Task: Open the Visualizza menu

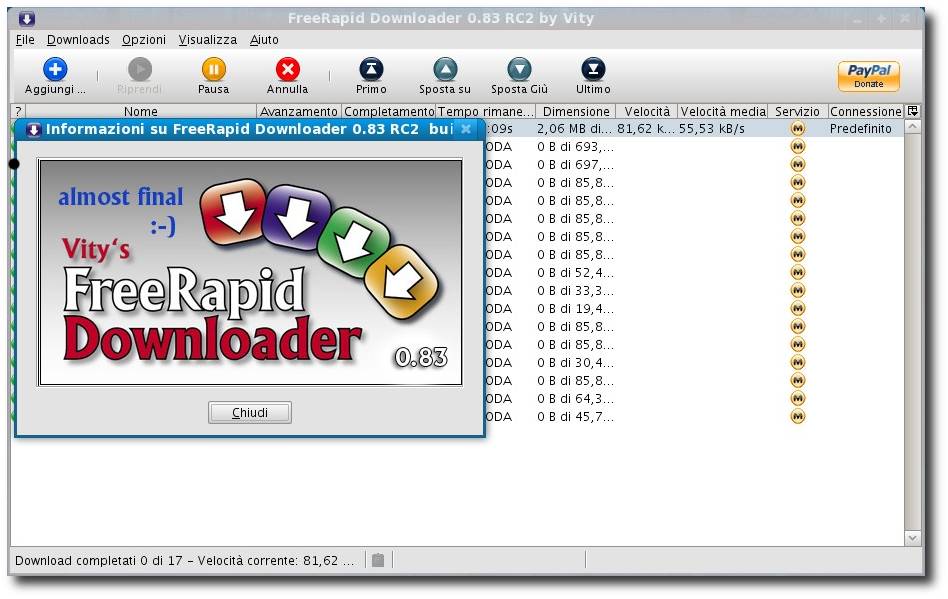Action: click(207, 39)
